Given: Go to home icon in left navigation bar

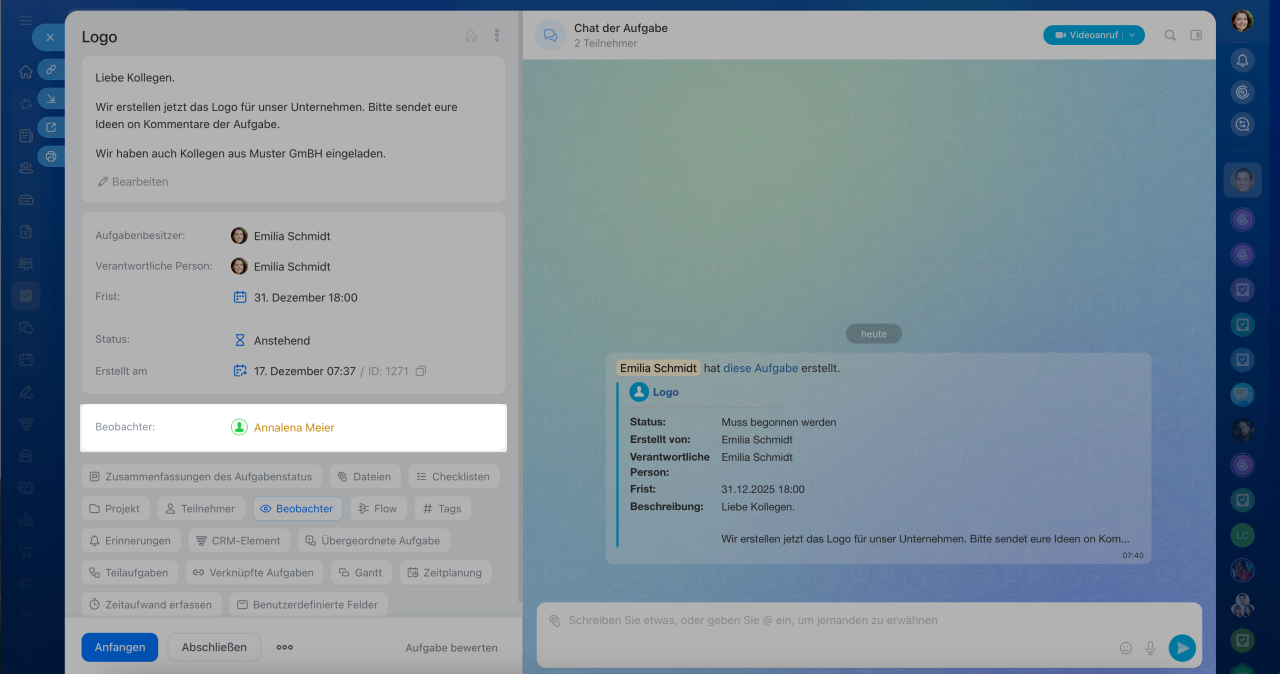Looking at the screenshot, I should click(x=26, y=71).
